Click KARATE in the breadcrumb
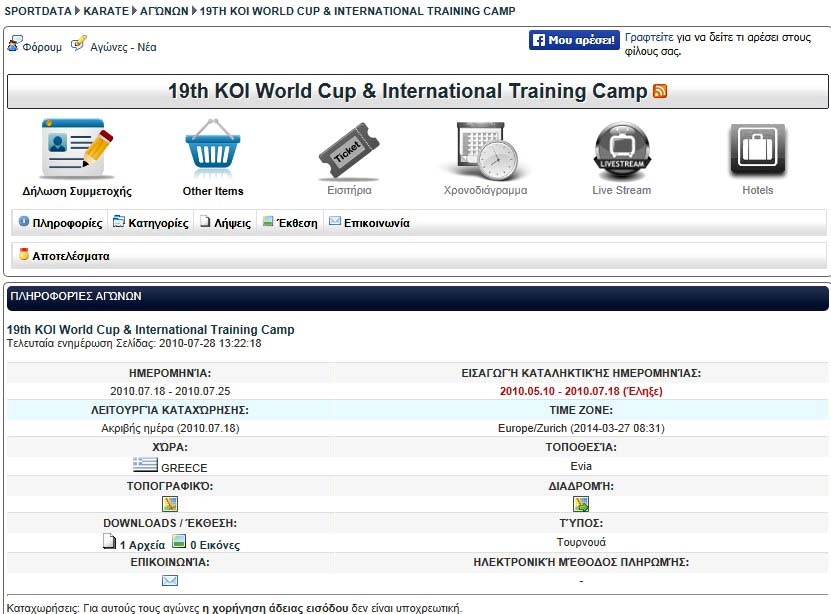This screenshot has height=614, width=831. point(105,11)
